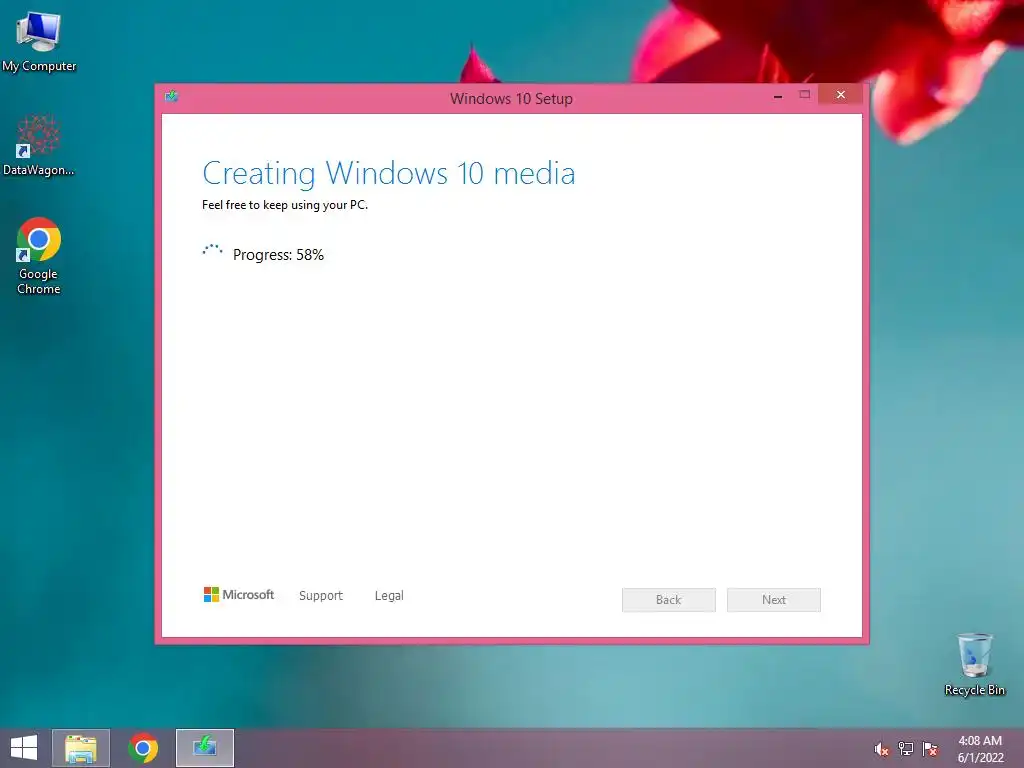
Task: Open File Explorer from the taskbar
Action: coord(81,748)
